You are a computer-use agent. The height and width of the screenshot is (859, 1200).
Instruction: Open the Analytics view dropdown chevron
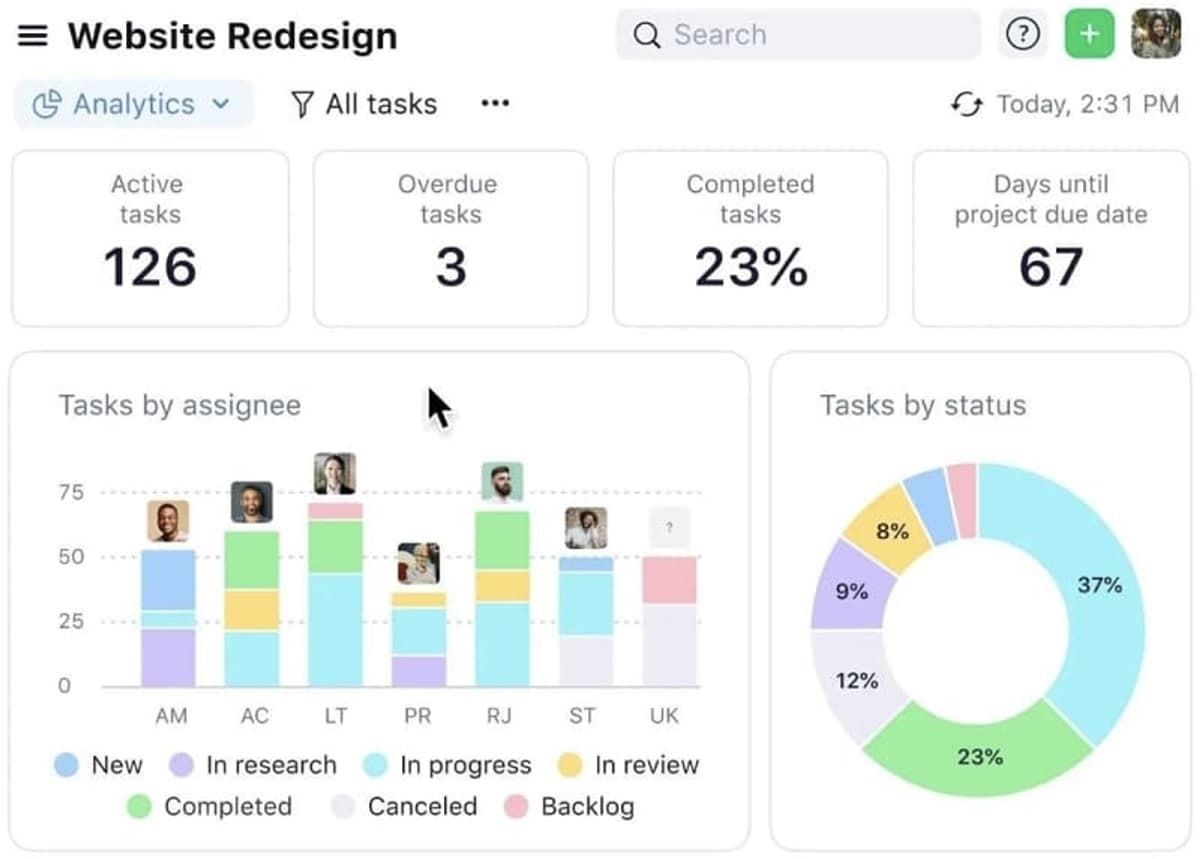[x=219, y=104]
